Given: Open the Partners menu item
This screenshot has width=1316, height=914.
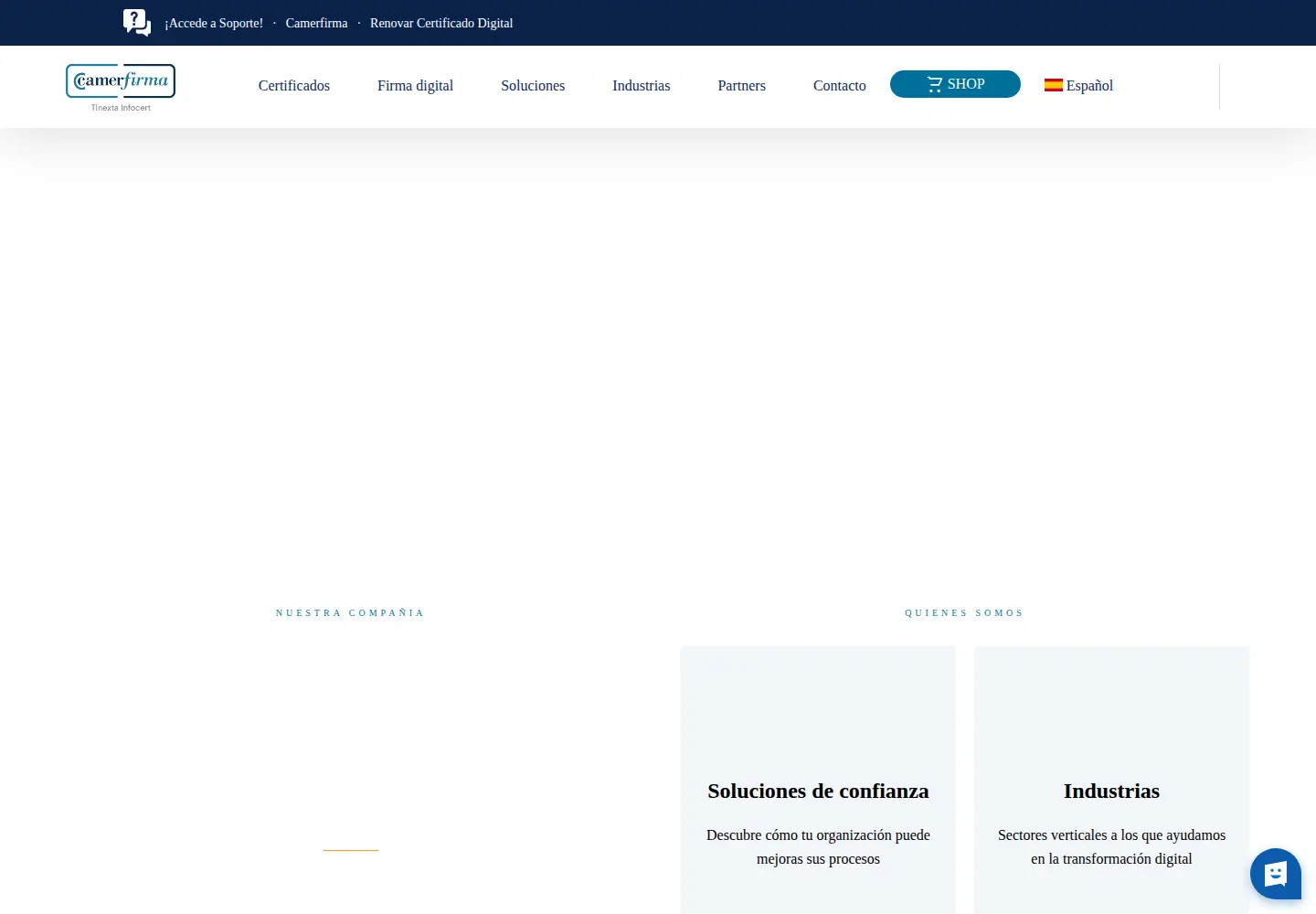Looking at the screenshot, I should pyautogui.click(x=742, y=85).
